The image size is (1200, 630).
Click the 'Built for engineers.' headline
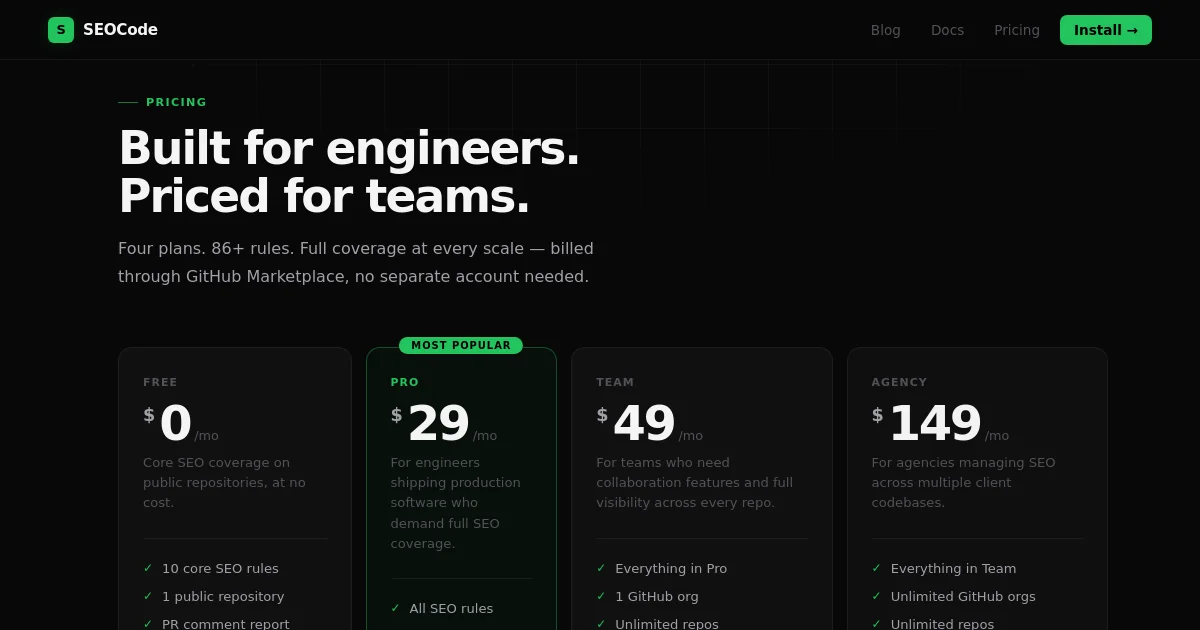click(x=349, y=148)
